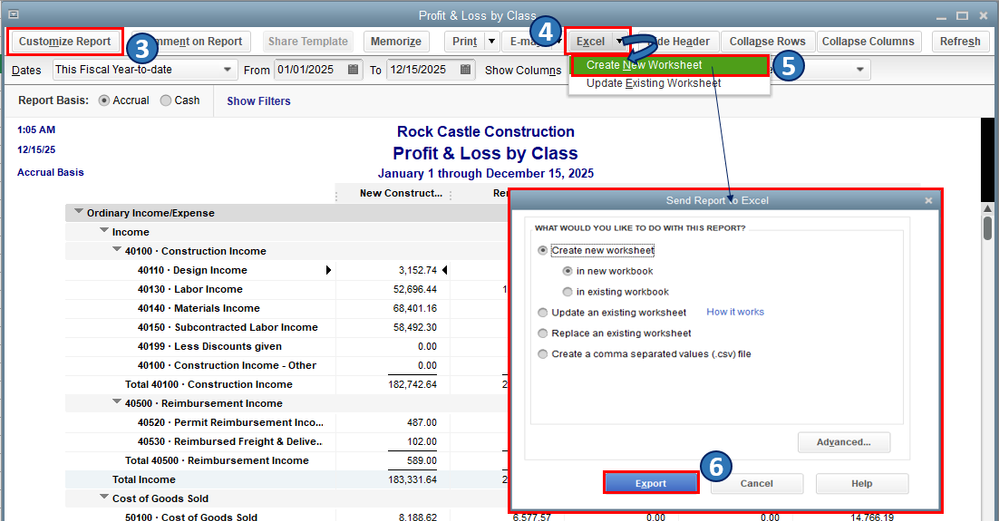Screen dimensions: 999x521
Task: Choose Update an existing worksheet option
Action: tap(542, 313)
